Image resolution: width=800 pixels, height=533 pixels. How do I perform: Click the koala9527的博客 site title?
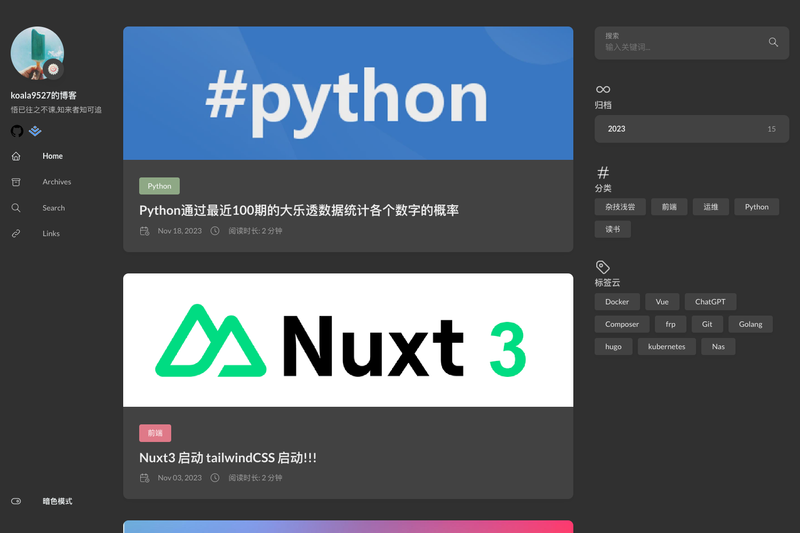pos(43,95)
